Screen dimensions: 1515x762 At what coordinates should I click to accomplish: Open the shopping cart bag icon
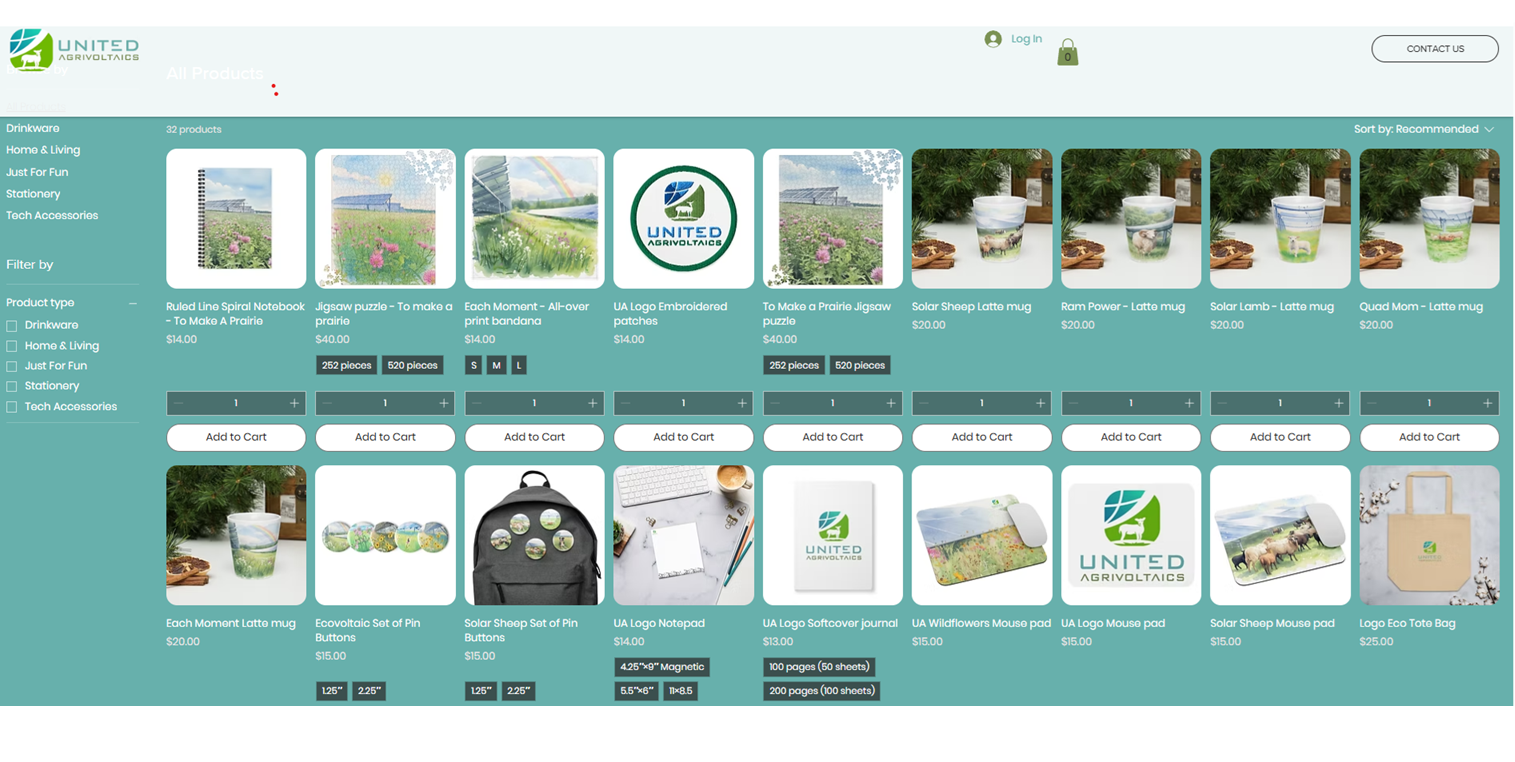tap(1068, 52)
